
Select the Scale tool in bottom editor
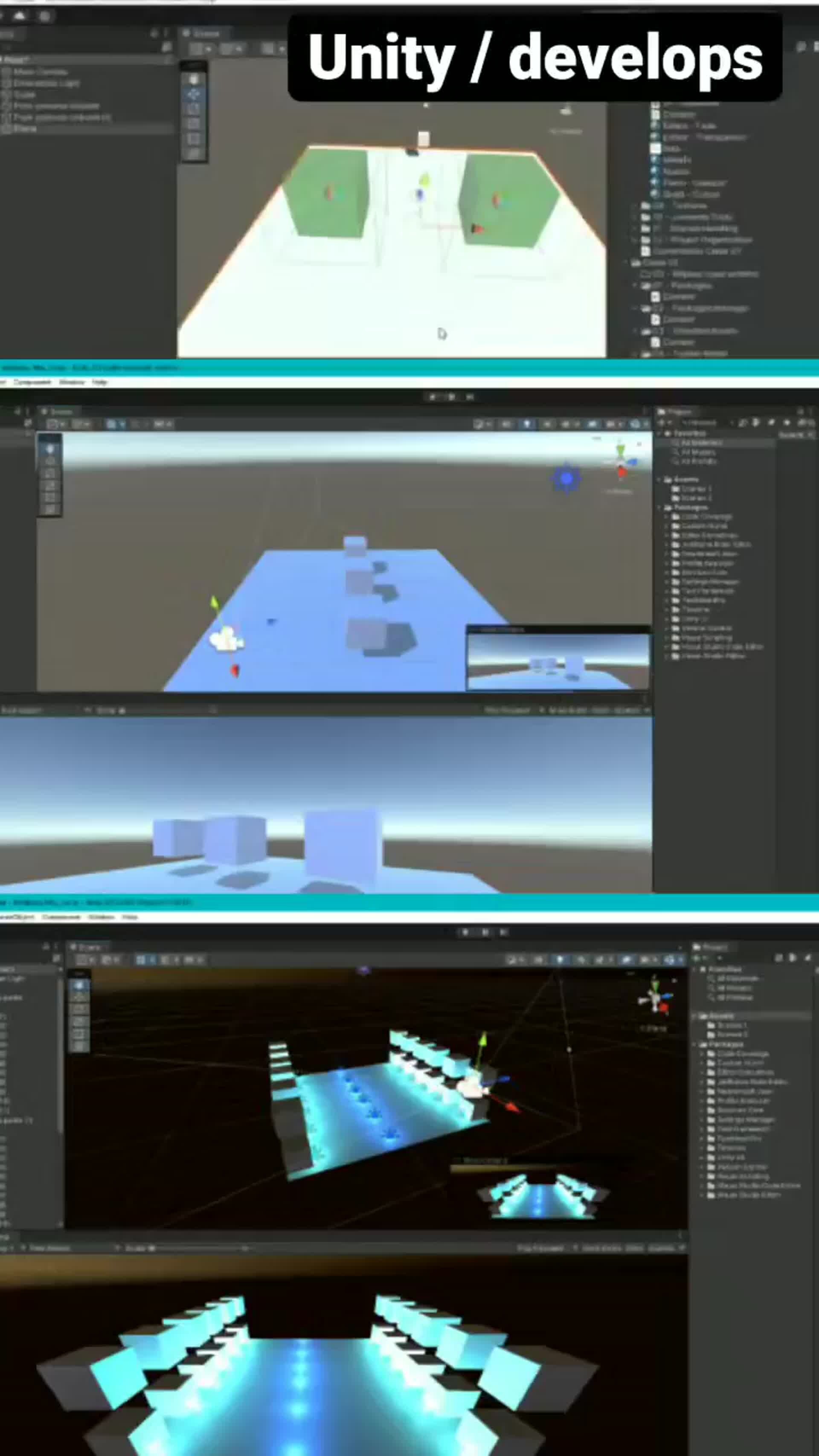coord(78,1022)
